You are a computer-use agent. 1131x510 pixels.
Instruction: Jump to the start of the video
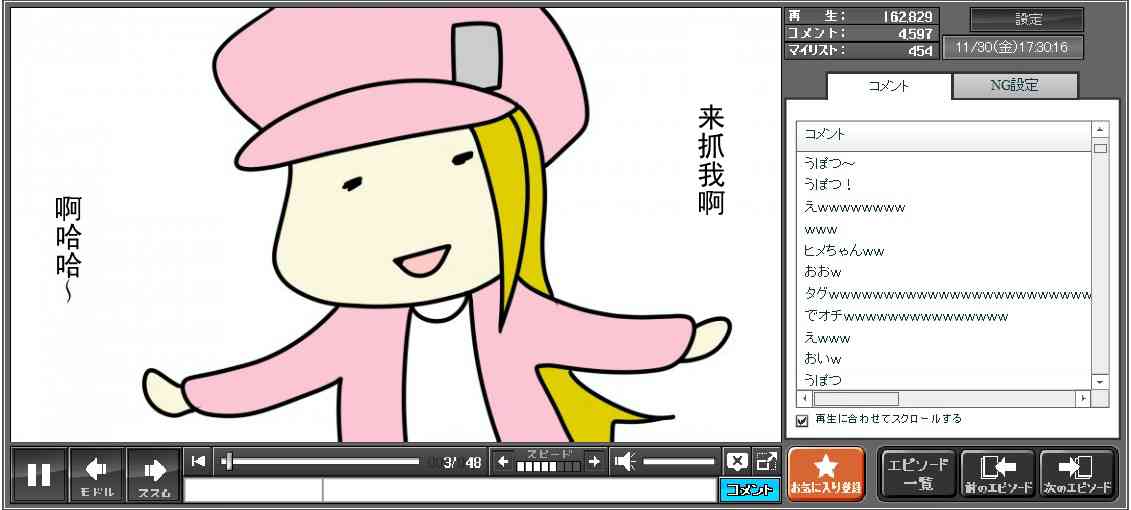(x=198, y=461)
